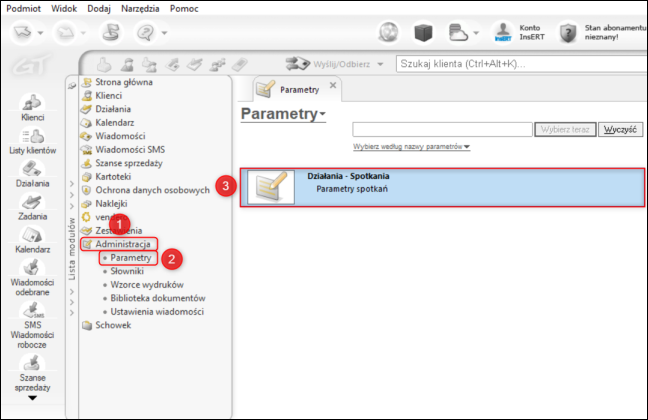Focus the Szukaj klienta search field
The height and width of the screenshot is (420, 648).
(x=522, y=64)
